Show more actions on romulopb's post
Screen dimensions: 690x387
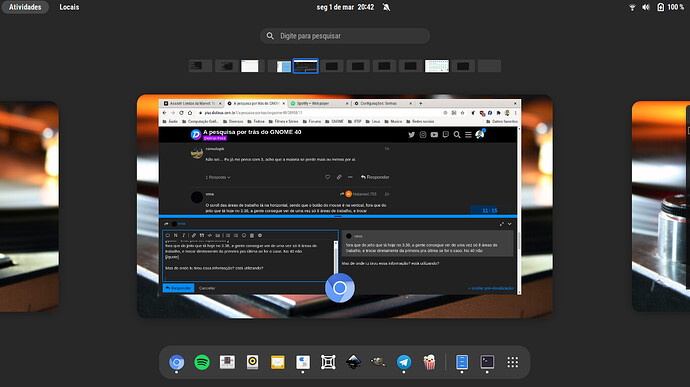point(350,177)
